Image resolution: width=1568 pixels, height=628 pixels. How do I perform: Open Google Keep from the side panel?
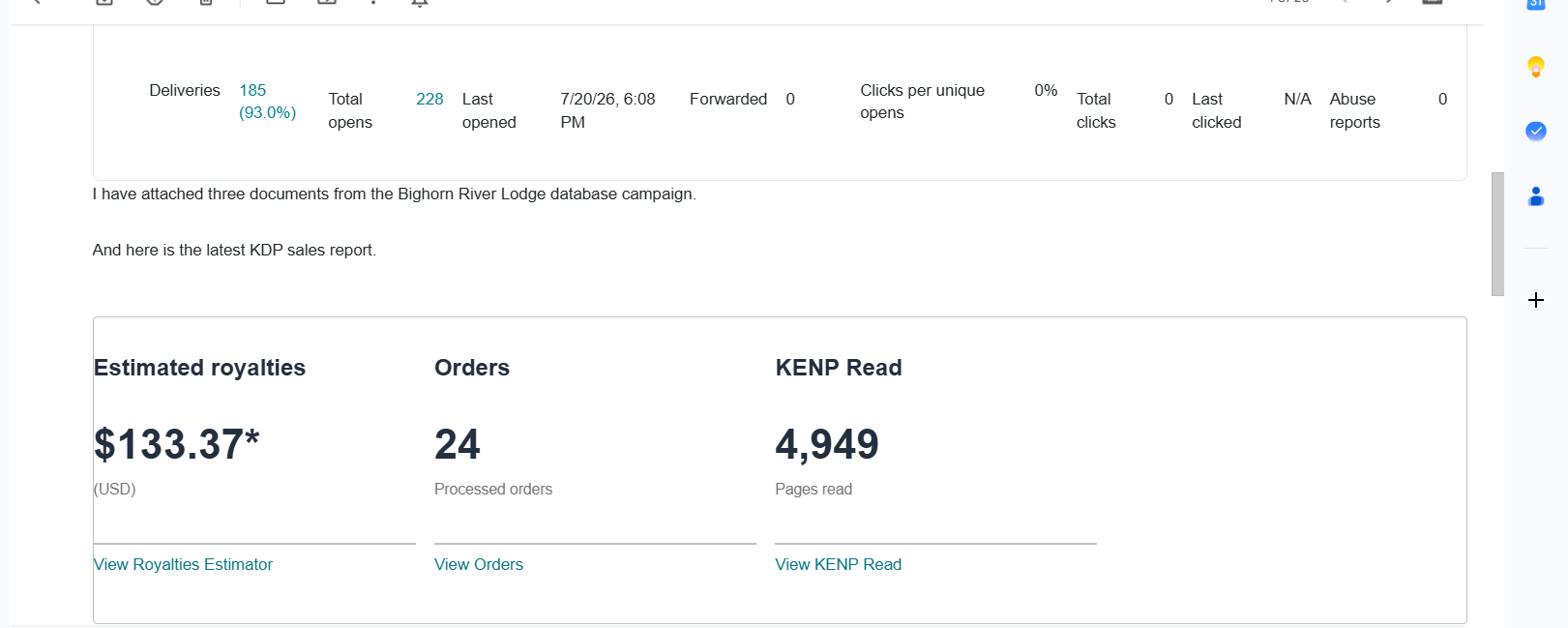coord(1536,67)
